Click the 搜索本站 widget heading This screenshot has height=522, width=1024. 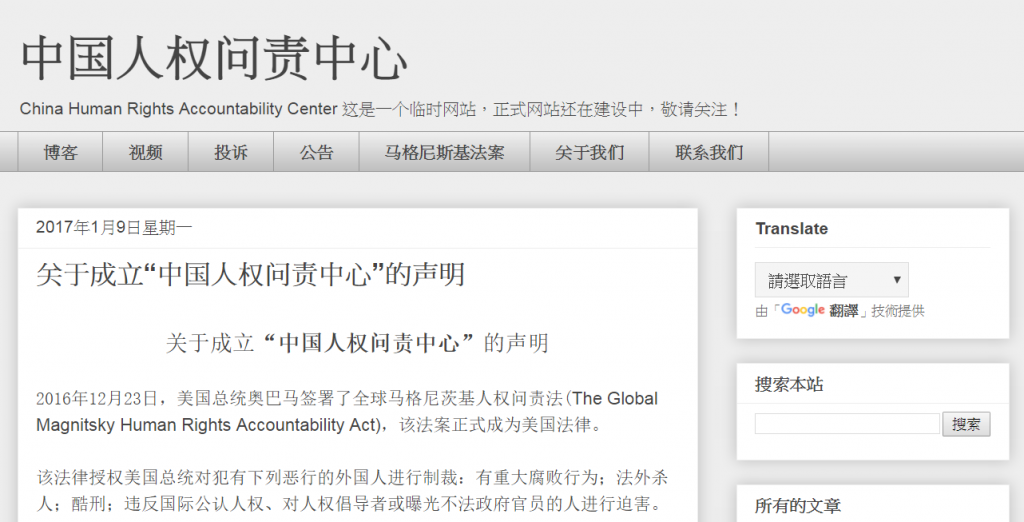coord(789,384)
